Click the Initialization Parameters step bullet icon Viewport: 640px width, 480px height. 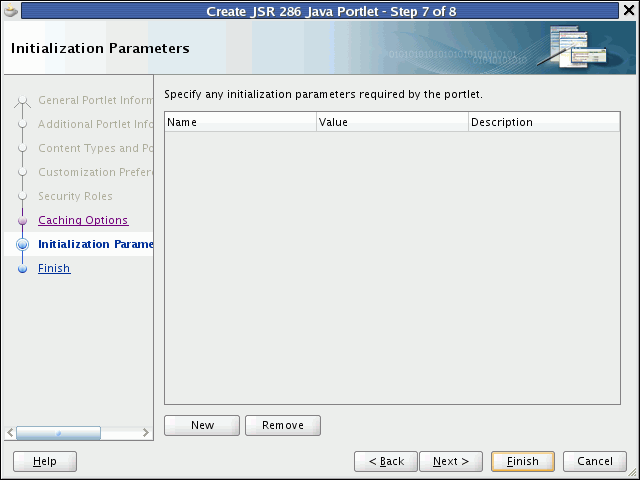point(22,245)
